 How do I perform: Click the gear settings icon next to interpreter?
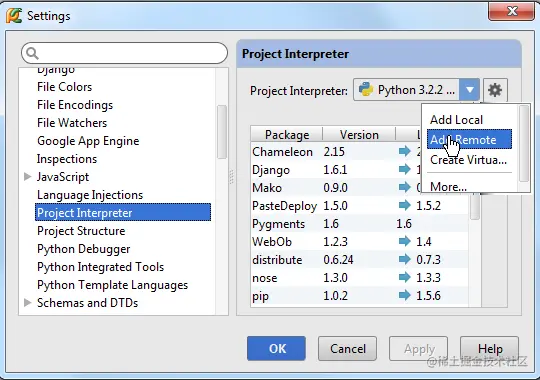(x=495, y=90)
